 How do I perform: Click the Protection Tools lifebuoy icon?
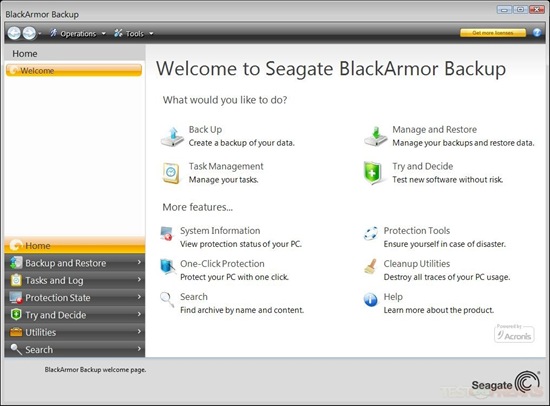pos(371,233)
